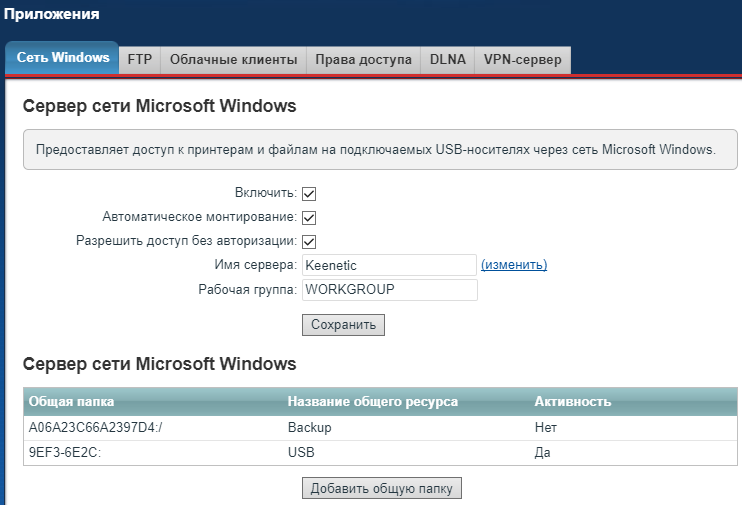The height and width of the screenshot is (506, 742).
Task: Click the Backup resource name cell
Action: pos(309,428)
